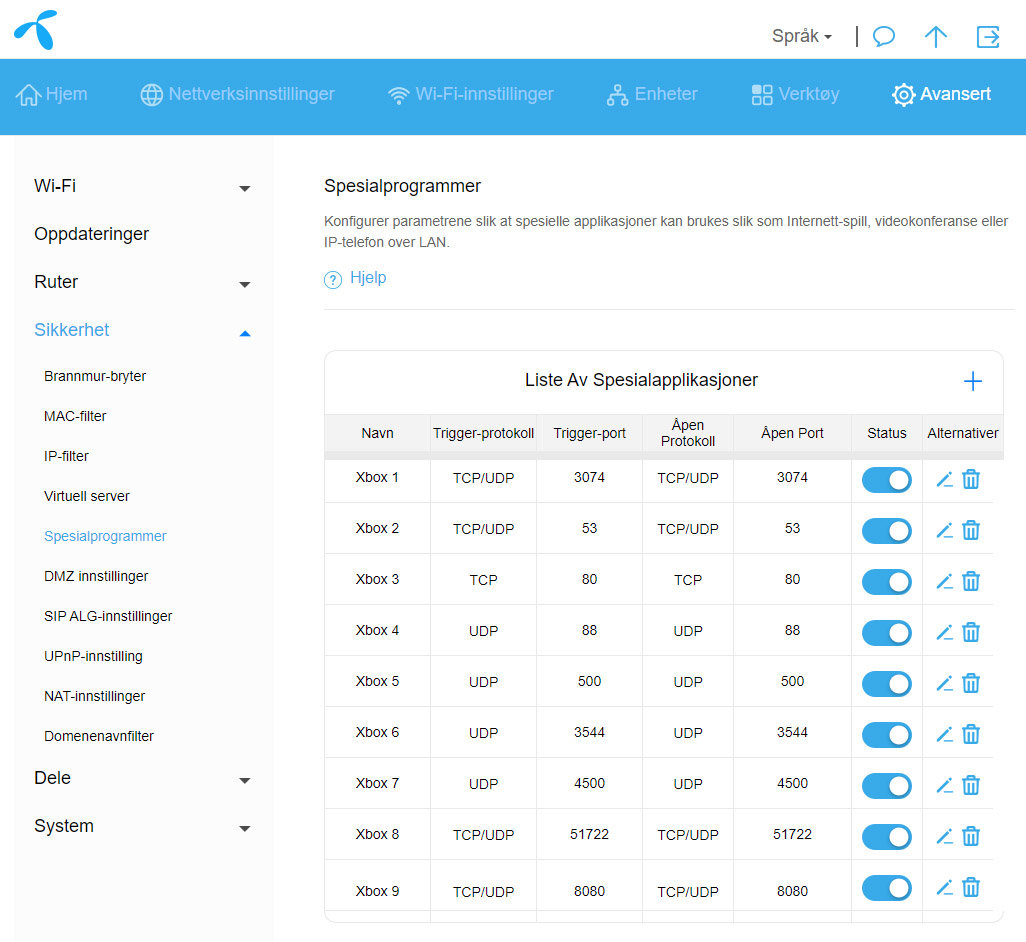Delete the Xbox 4 entry
This screenshot has width=1026, height=942.
click(971, 633)
